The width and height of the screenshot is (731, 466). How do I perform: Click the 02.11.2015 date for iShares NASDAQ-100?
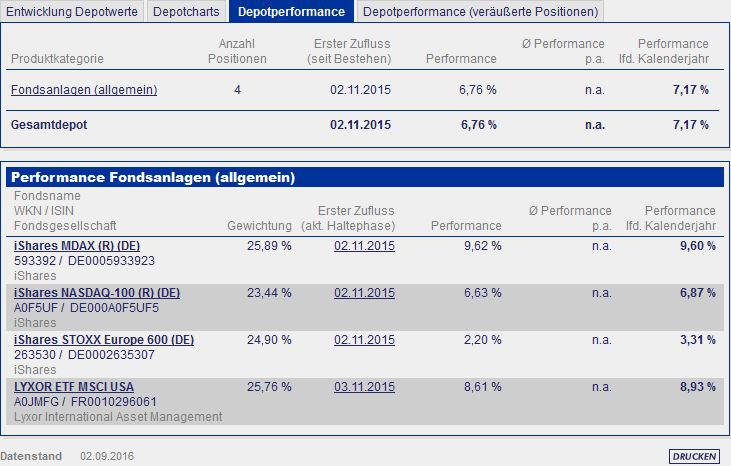[x=364, y=293]
